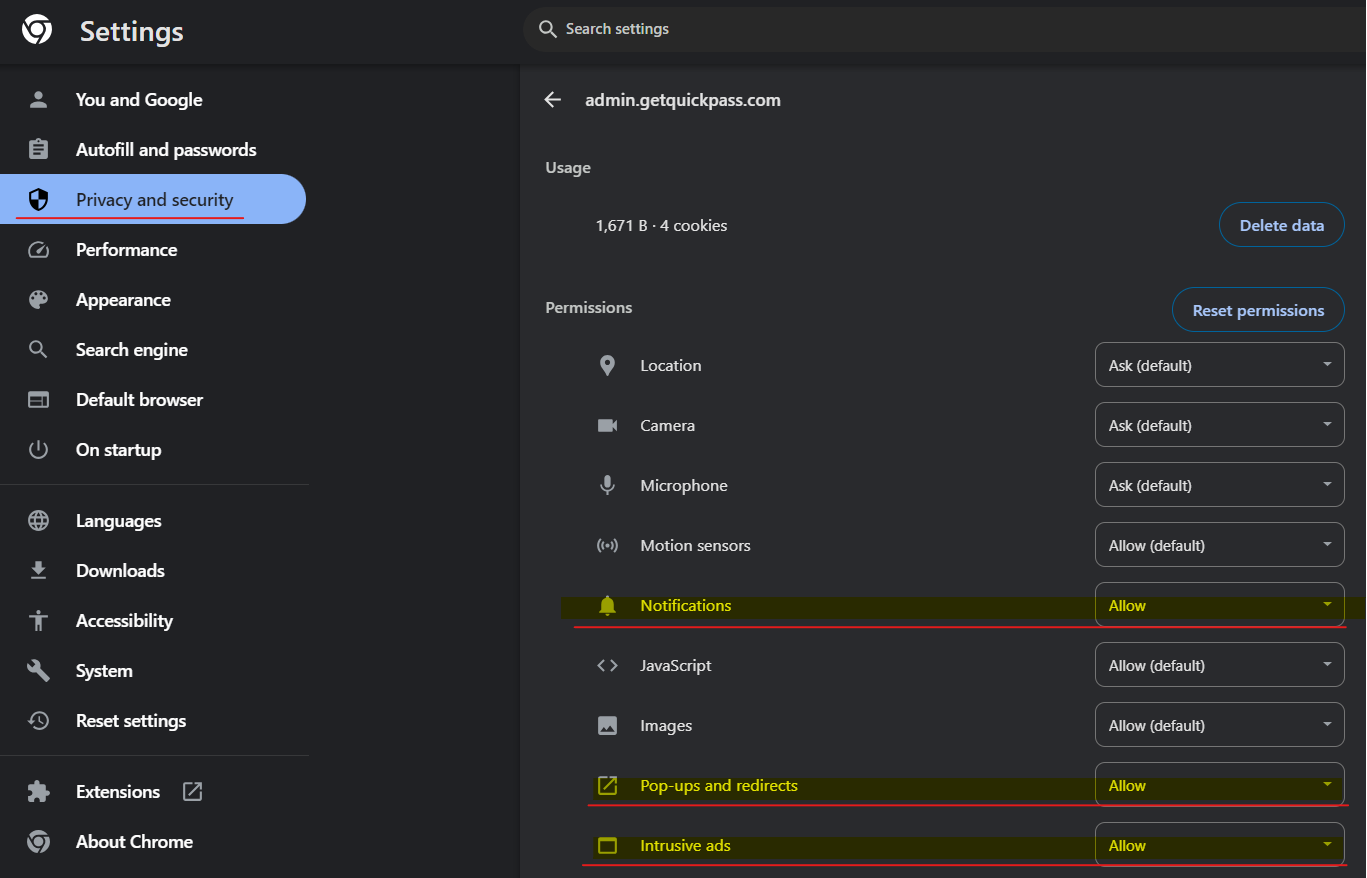Screen dimensions: 1367x878
Task: Click the motion sensors icon
Action: tap(607, 545)
